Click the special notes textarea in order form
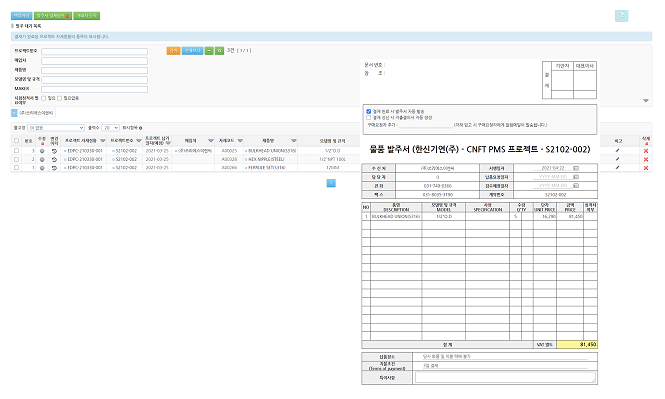This screenshot has height=399, width=665. [505, 377]
